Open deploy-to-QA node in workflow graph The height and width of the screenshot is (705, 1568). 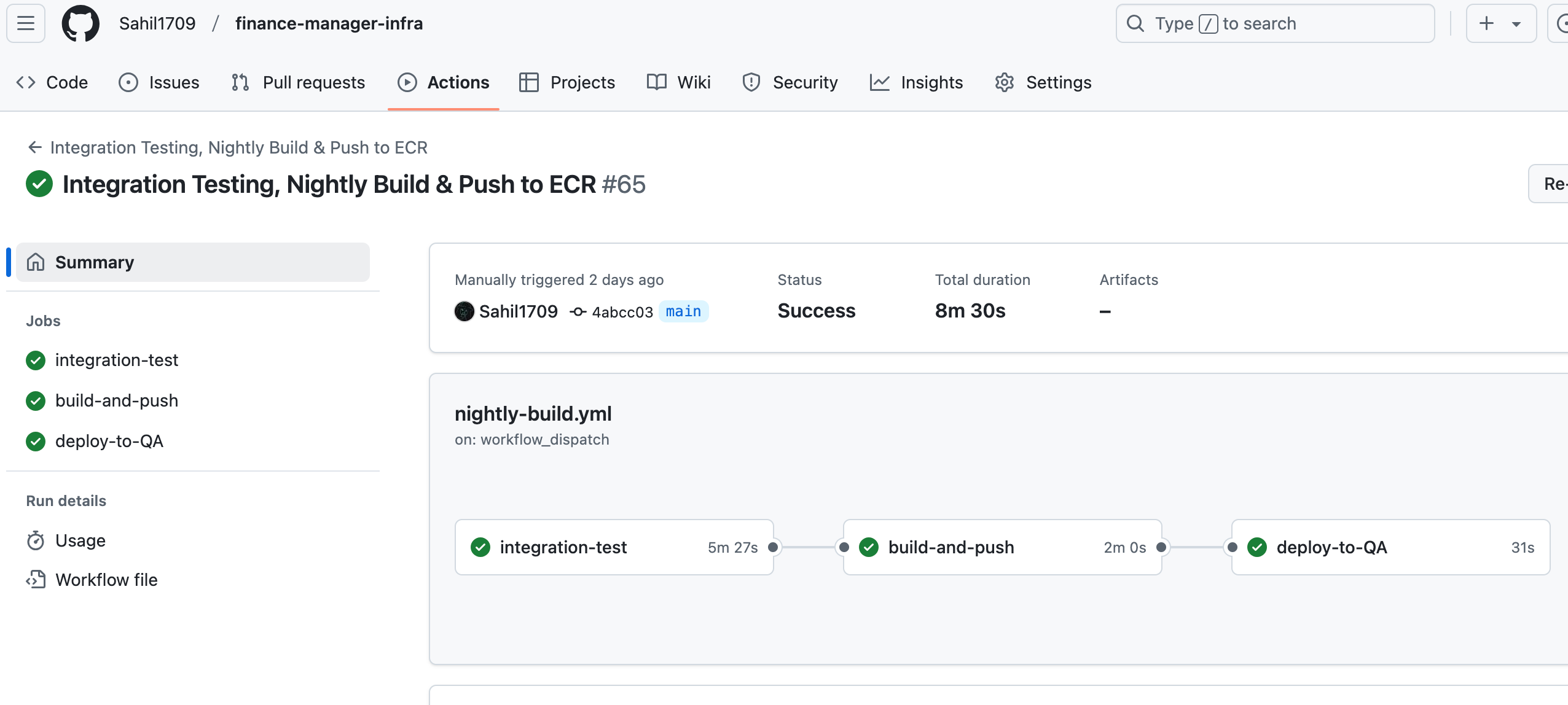coord(1391,547)
